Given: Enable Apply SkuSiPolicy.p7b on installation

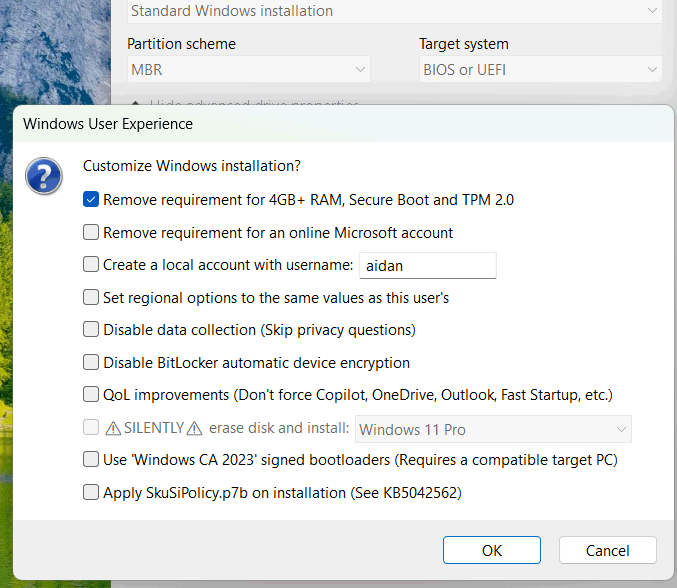Looking at the screenshot, I should coord(91,492).
